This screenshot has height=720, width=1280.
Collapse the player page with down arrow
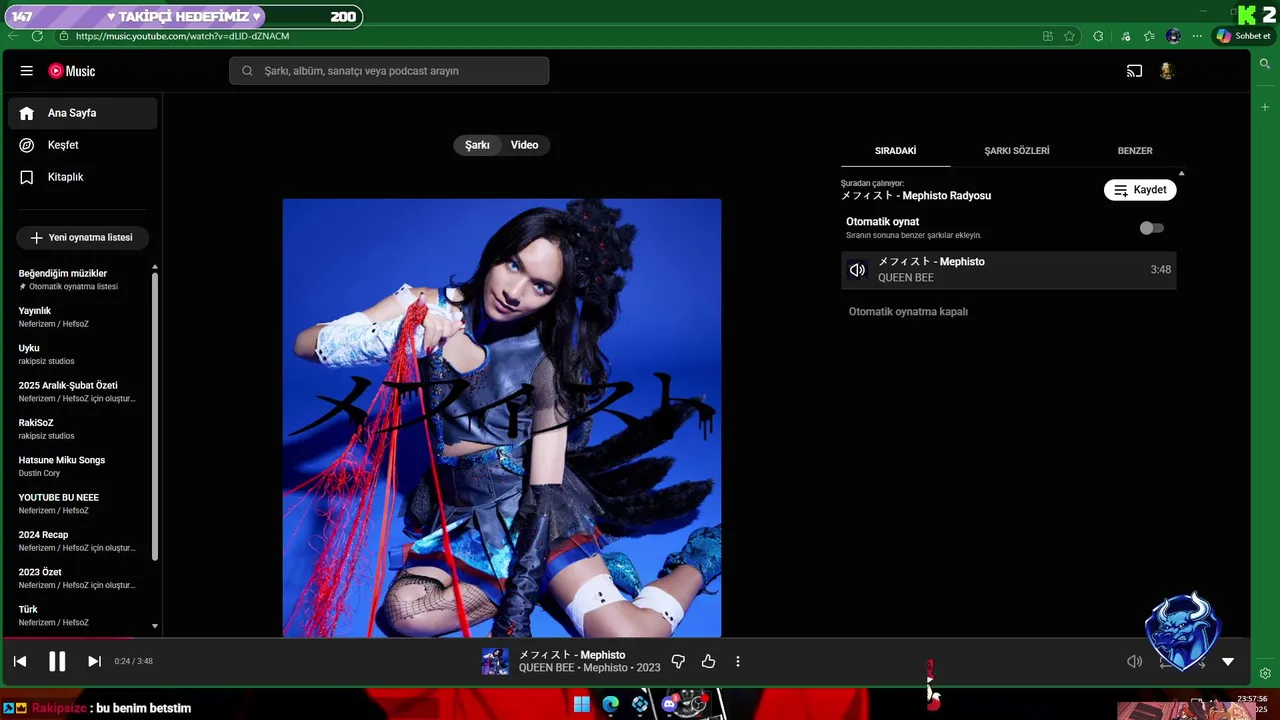1228,661
